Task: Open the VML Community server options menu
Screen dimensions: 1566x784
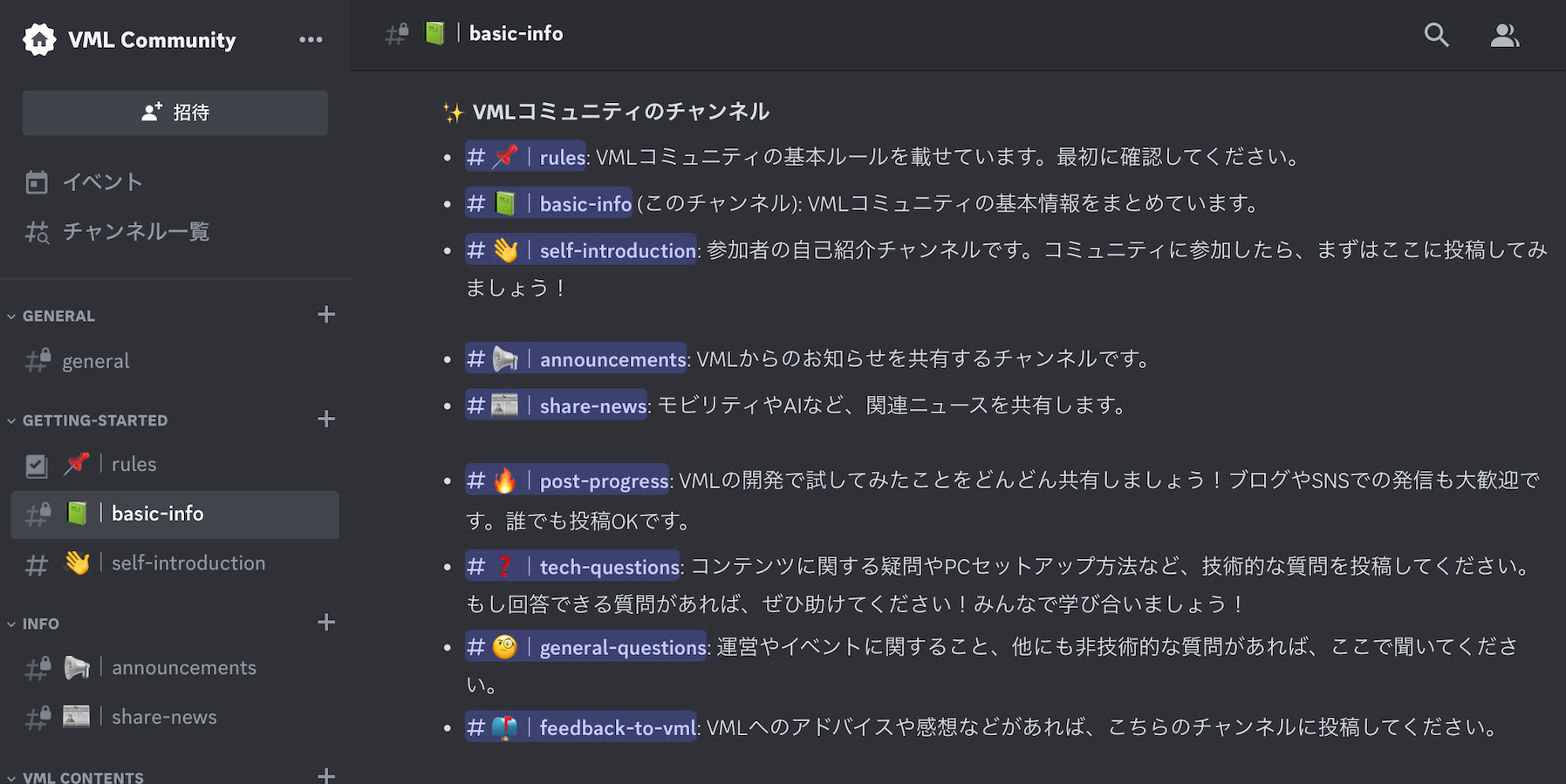Action: (x=311, y=40)
